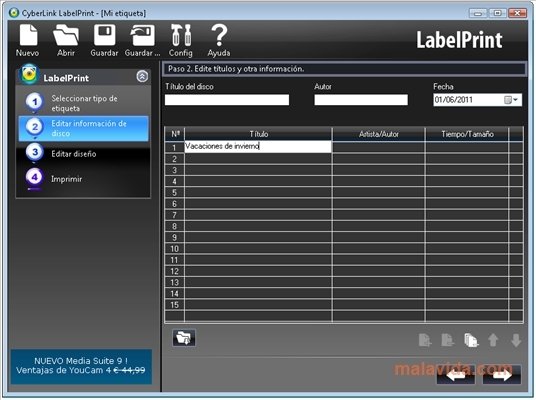Move track up with the up arrow
536x400 pixels.
[x=493, y=340]
